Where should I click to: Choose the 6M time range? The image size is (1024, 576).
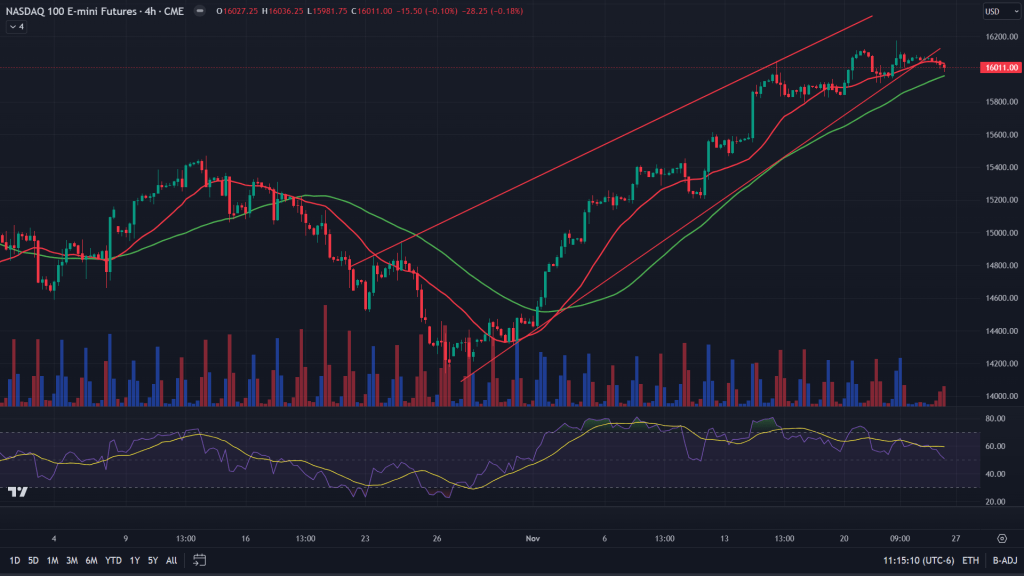[91, 560]
